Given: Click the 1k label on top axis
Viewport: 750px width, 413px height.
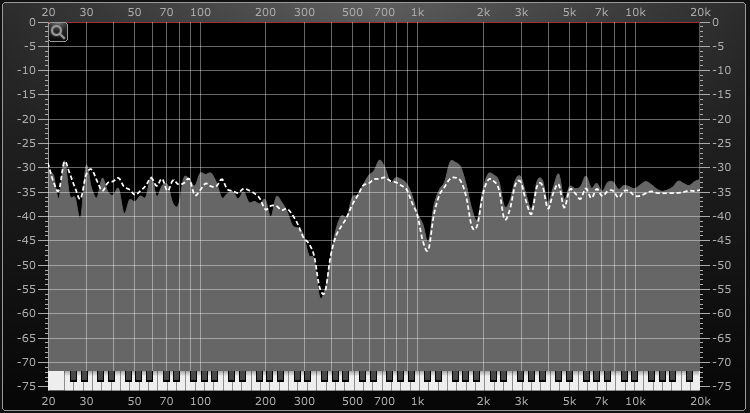Looking at the screenshot, I should point(418,12).
